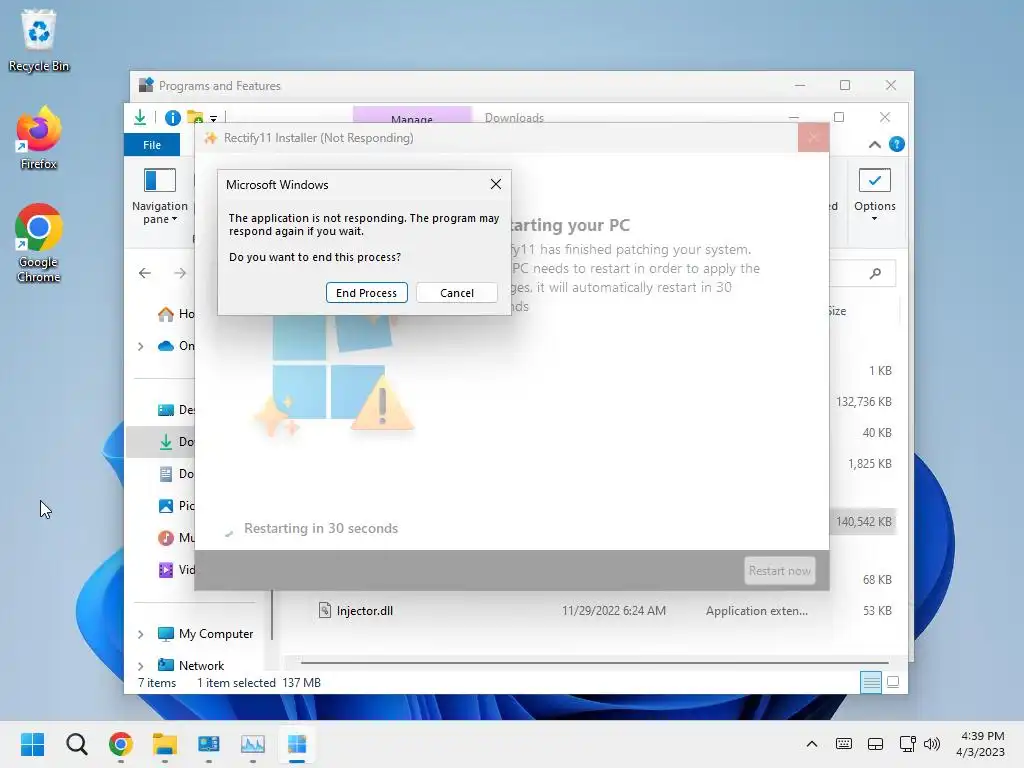This screenshot has width=1024, height=768.
Task: Click Rectify11 installer taskbar icon
Action: pos(296,744)
